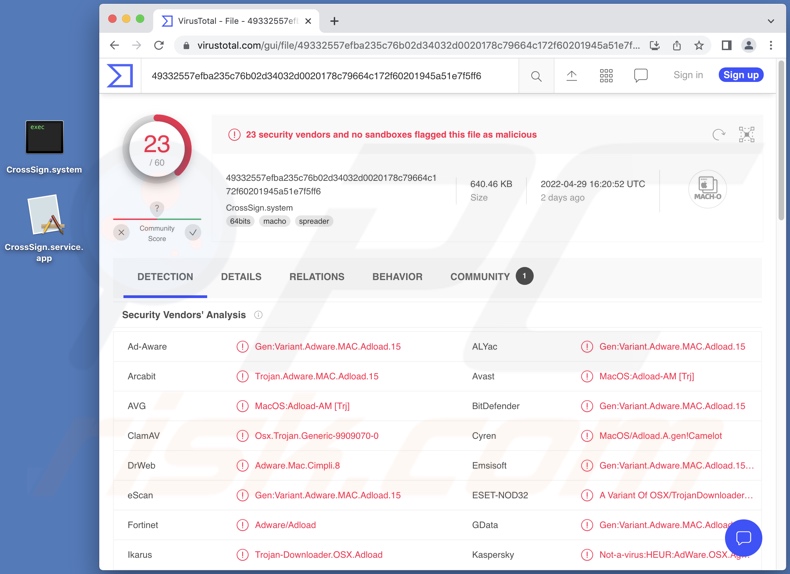
Task: Open Chrome three-dot menu
Action: 771,45
